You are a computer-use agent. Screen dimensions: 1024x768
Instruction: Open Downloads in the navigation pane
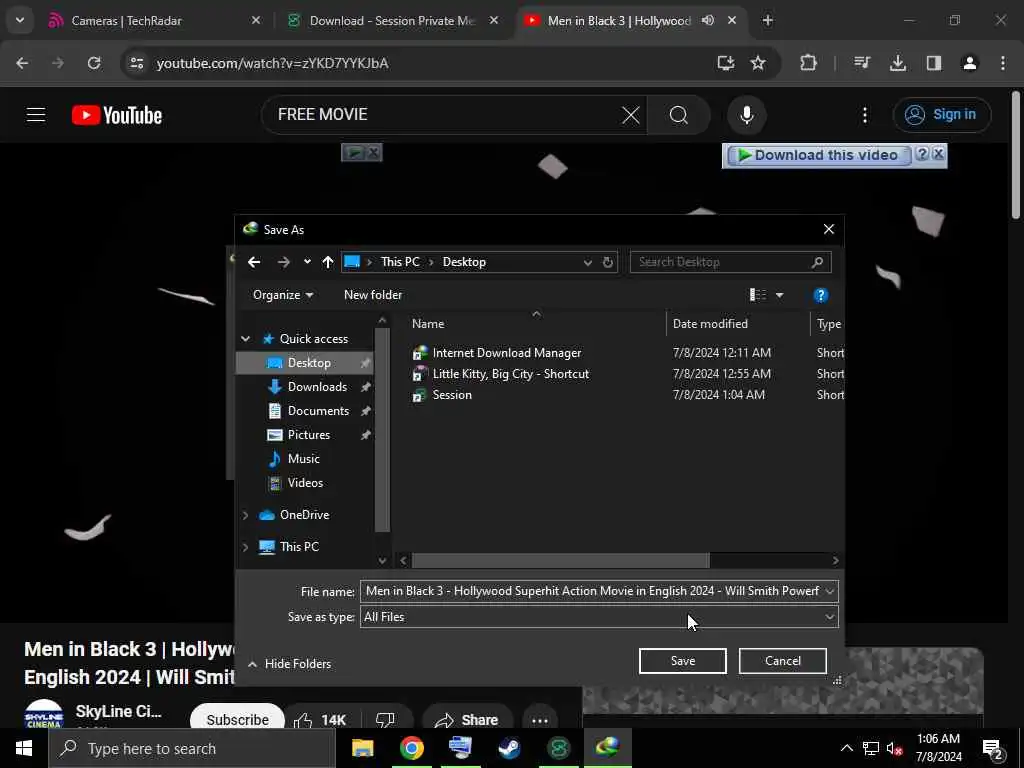click(317, 387)
